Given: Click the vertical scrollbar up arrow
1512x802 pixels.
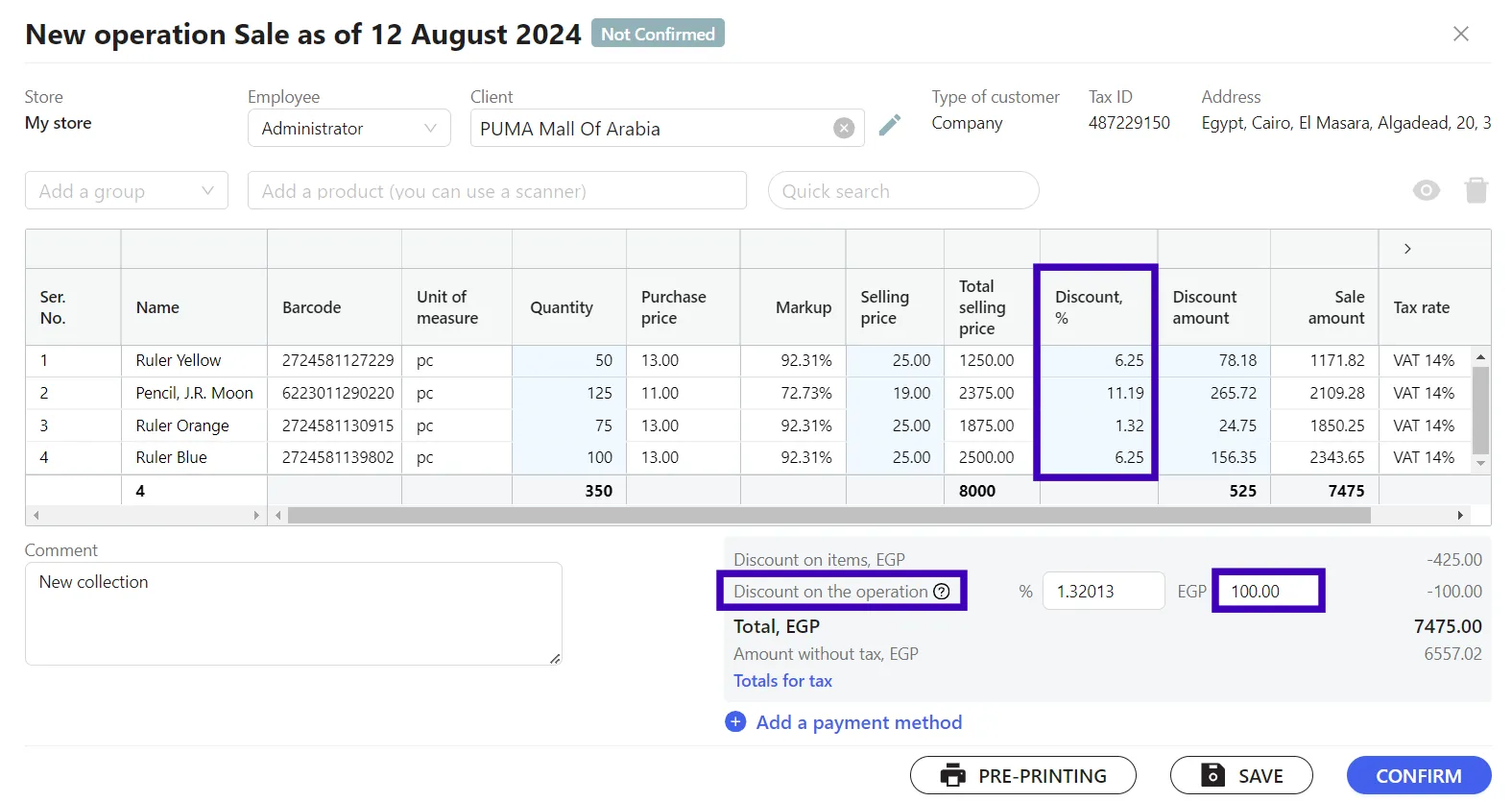Looking at the screenshot, I should coord(1481,356).
